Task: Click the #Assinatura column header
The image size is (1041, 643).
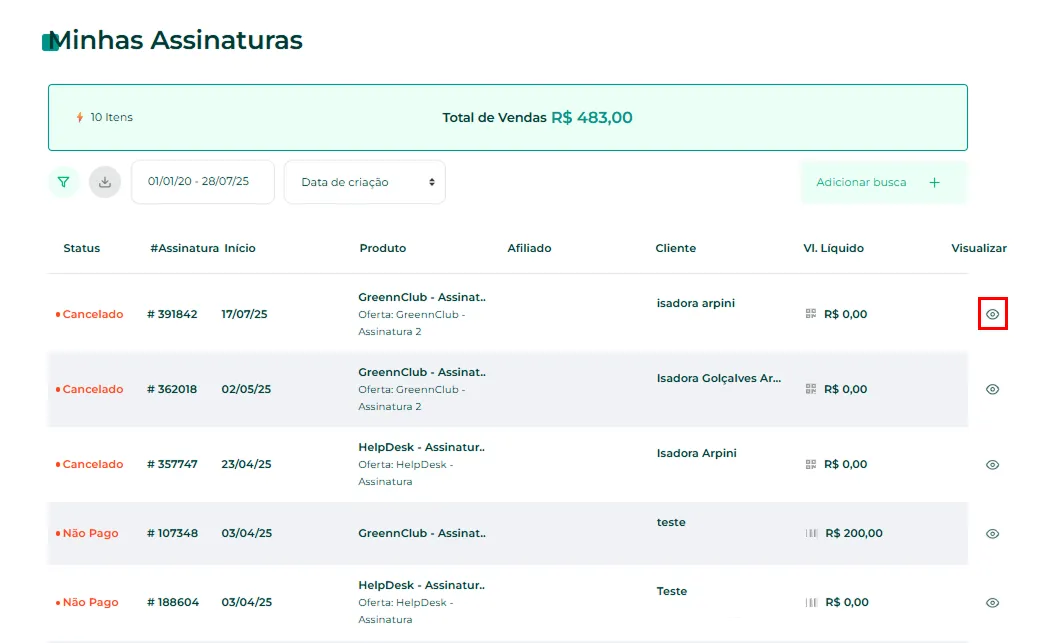Action: tap(185, 248)
